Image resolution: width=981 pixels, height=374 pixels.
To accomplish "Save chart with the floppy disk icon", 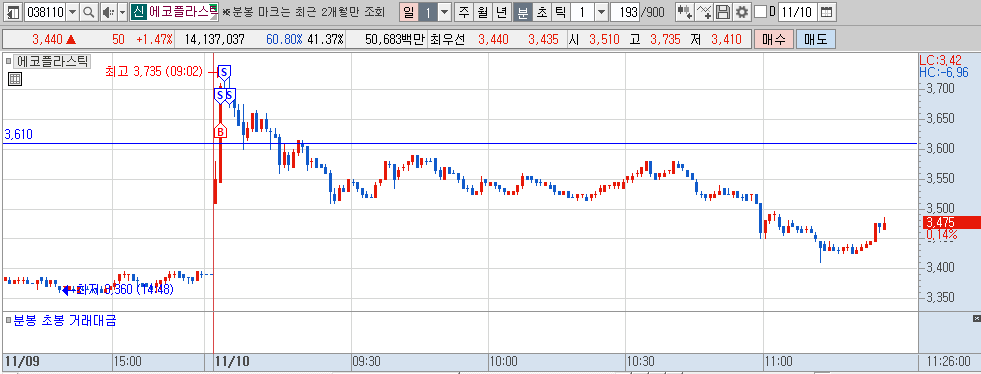I will pyautogui.click(x=723, y=12).
